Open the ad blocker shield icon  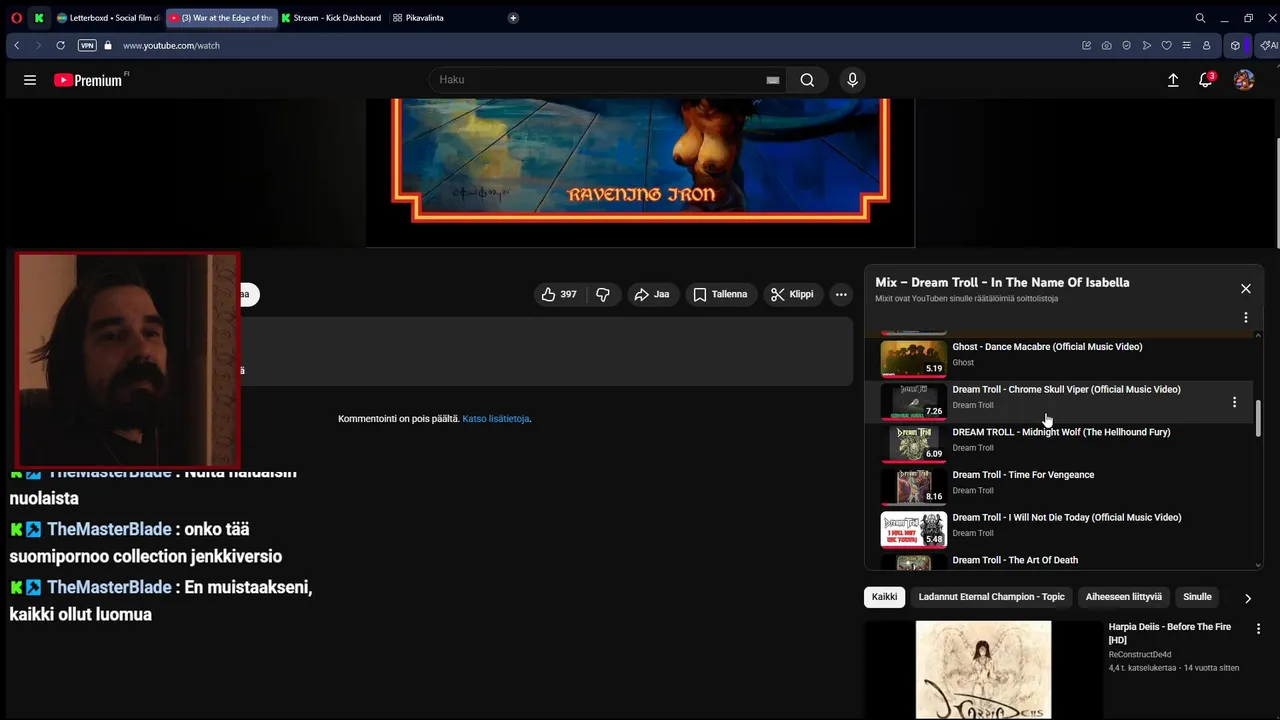coord(1127,45)
